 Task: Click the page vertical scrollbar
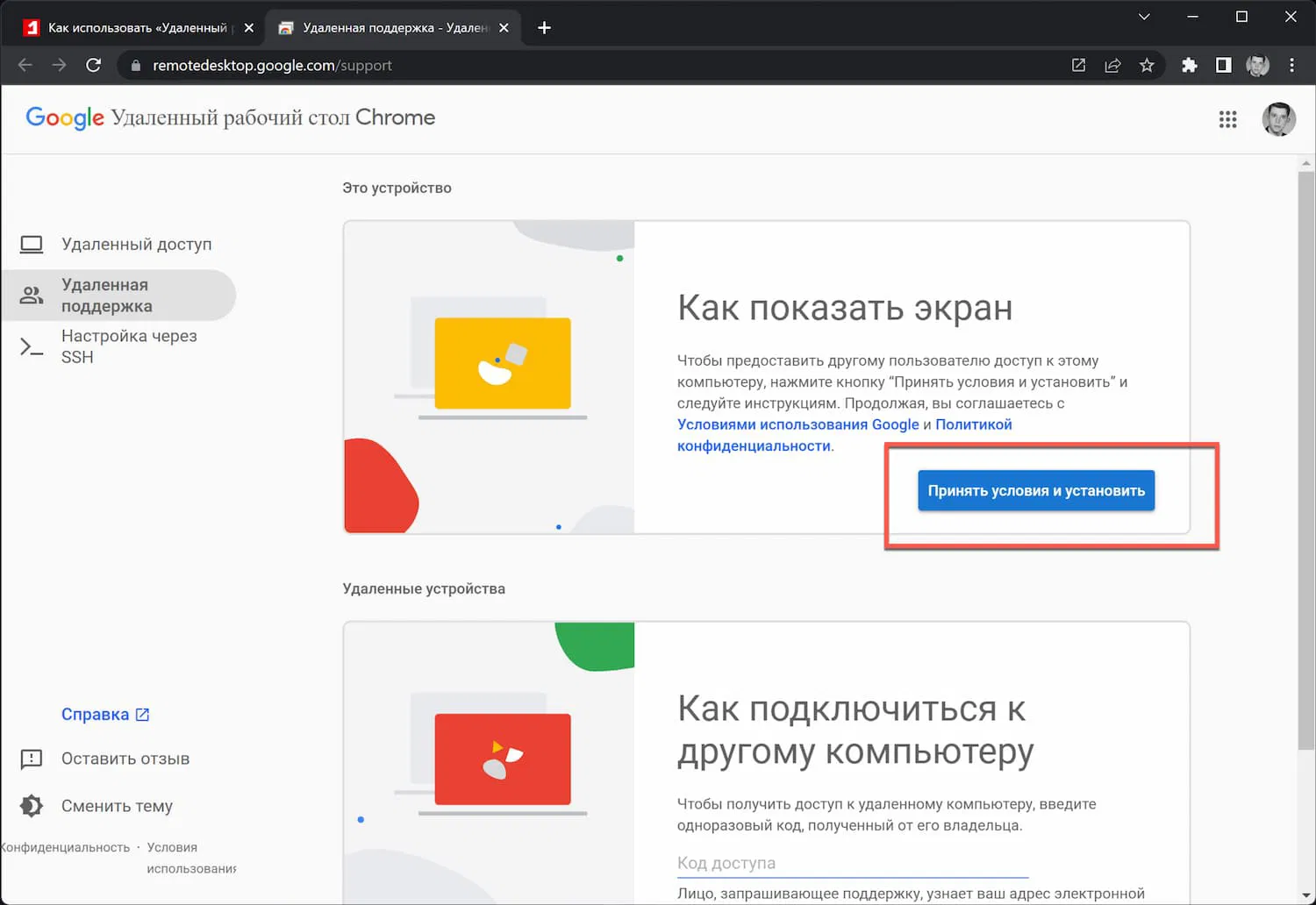point(1306,460)
